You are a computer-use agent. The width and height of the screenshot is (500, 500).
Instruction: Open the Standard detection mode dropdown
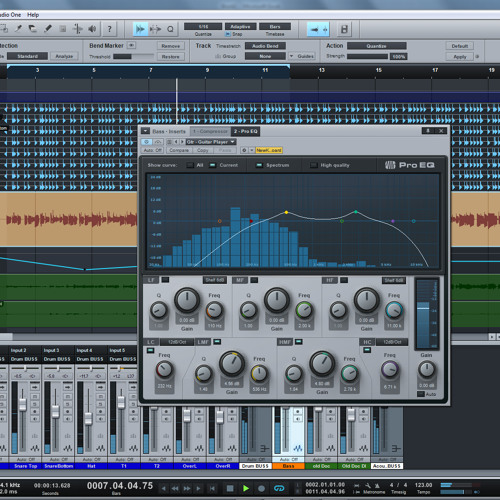tap(27, 56)
